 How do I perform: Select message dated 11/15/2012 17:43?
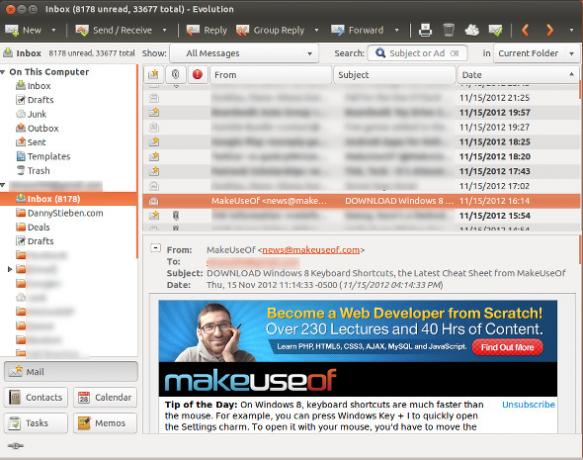[x=361, y=171]
